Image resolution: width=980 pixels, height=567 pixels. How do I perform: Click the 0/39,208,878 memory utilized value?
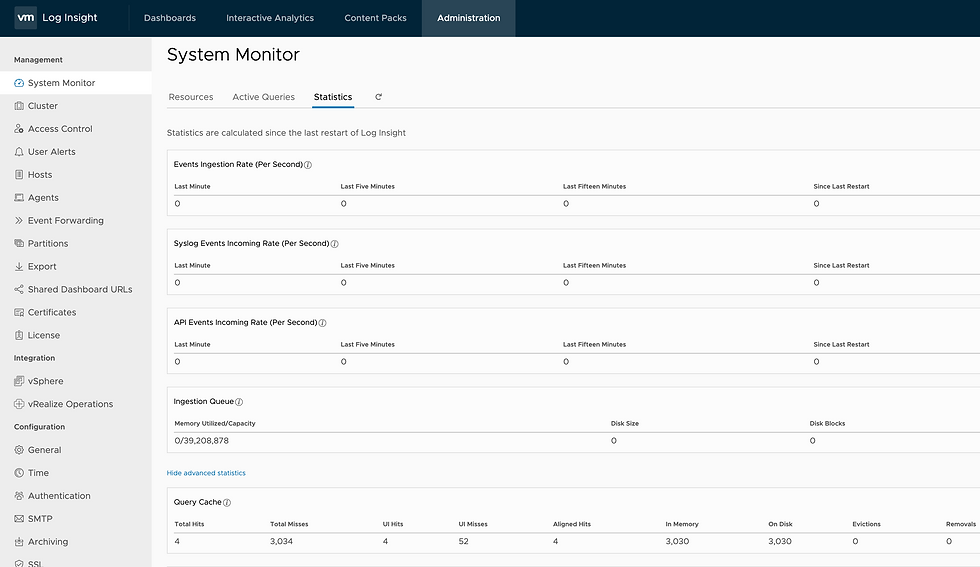coord(201,441)
